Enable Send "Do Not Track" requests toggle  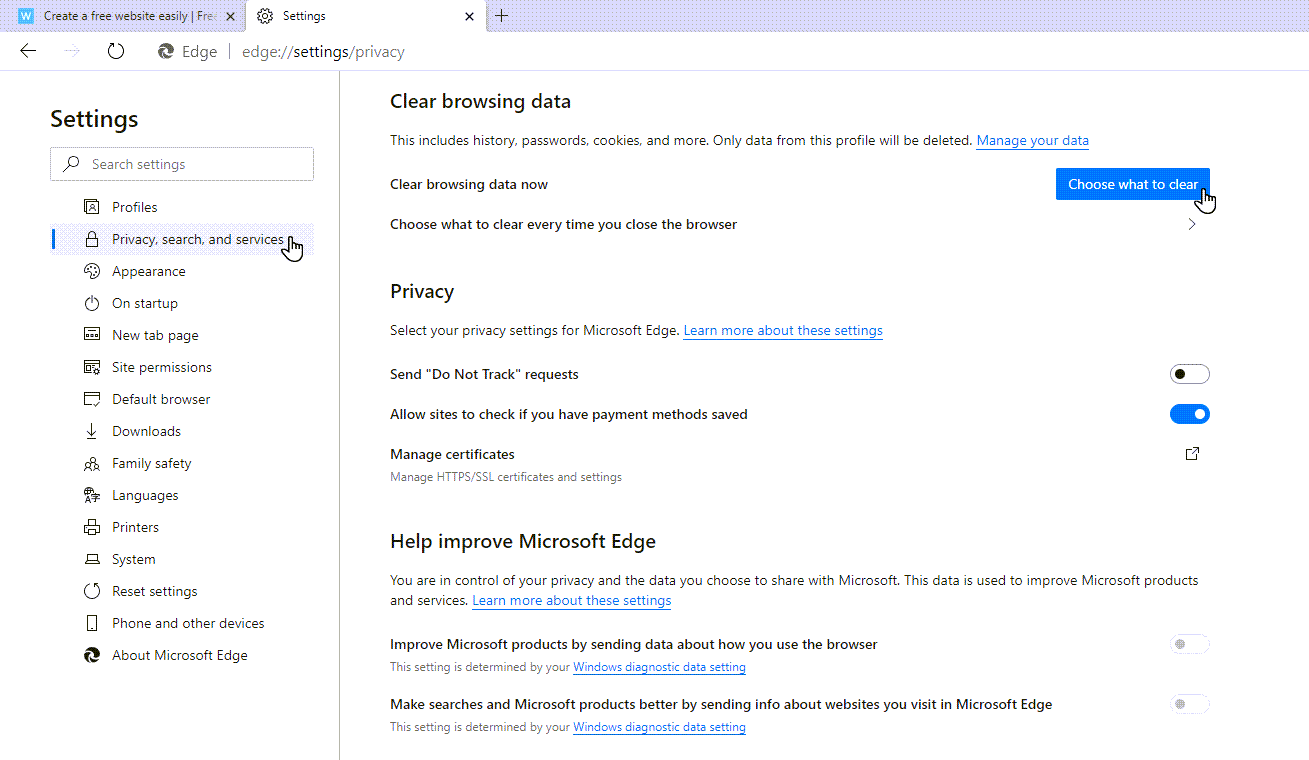point(1190,374)
